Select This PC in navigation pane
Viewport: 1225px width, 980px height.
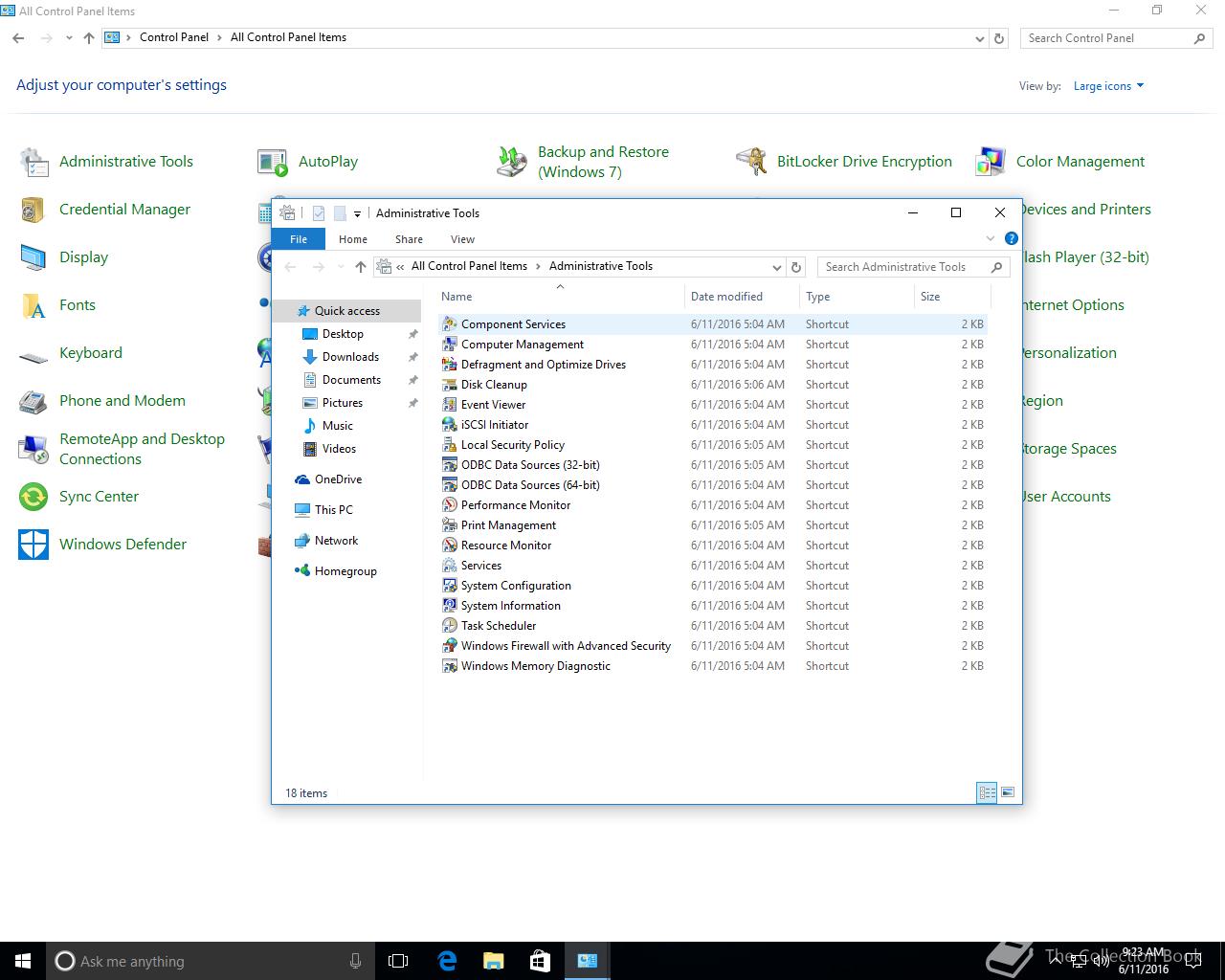(x=333, y=510)
